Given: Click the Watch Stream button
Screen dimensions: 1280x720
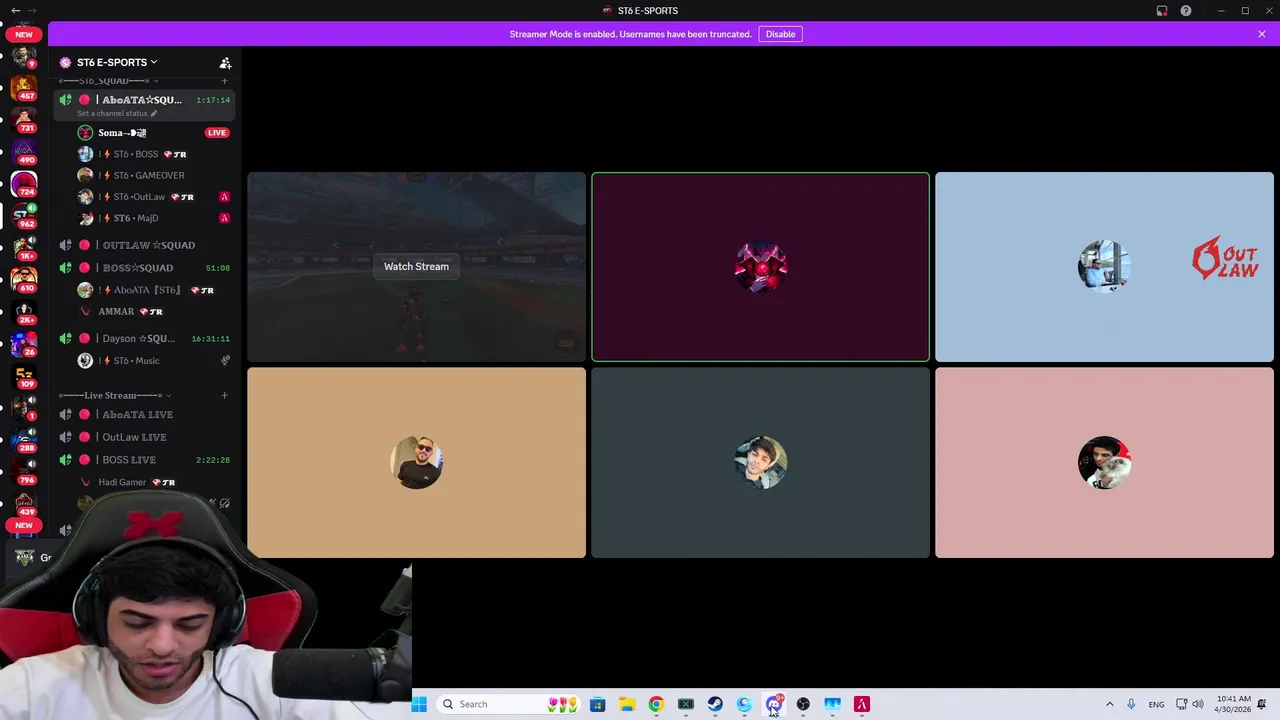Looking at the screenshot, I should [x=416, y=266].
